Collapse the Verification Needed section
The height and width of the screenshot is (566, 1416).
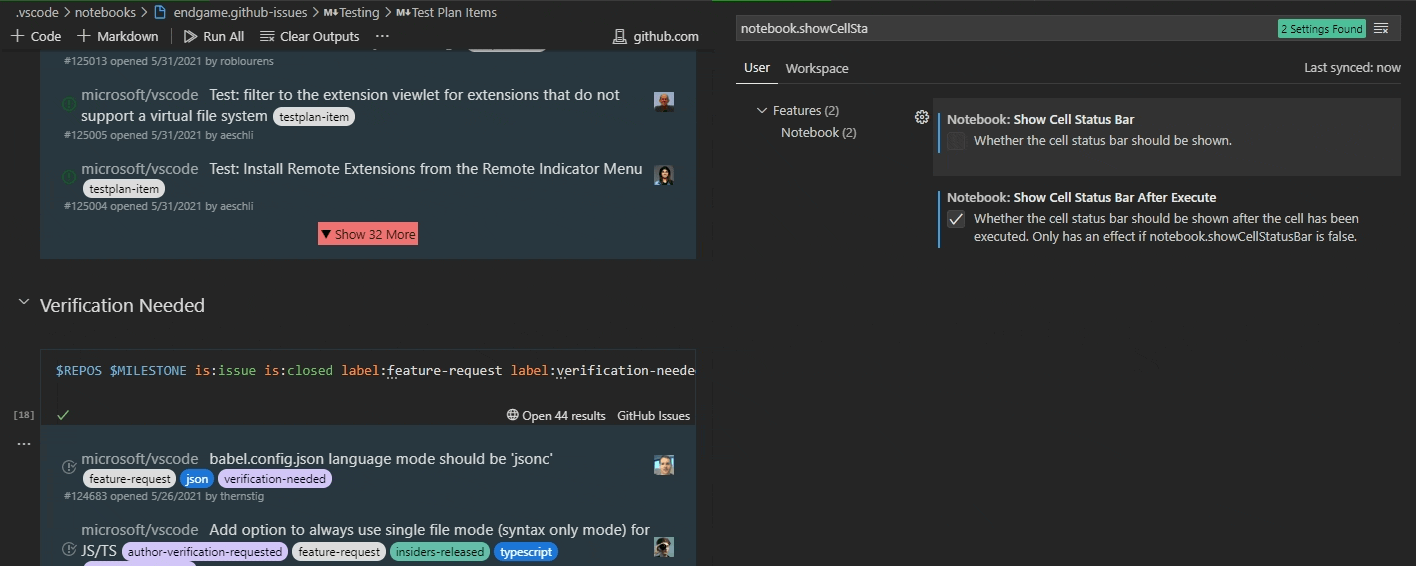coord(24,303)
